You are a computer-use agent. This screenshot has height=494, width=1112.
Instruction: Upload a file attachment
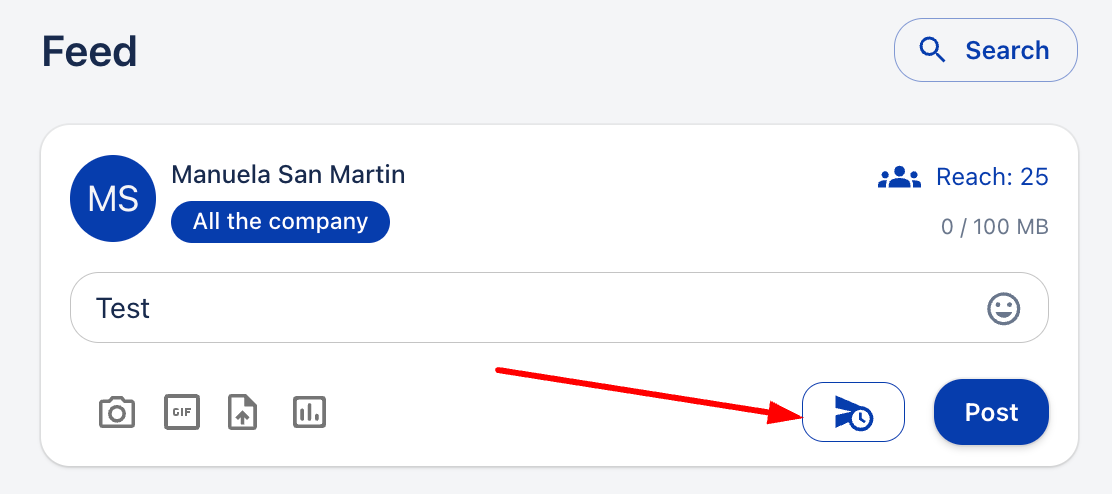tap(243, 412)
